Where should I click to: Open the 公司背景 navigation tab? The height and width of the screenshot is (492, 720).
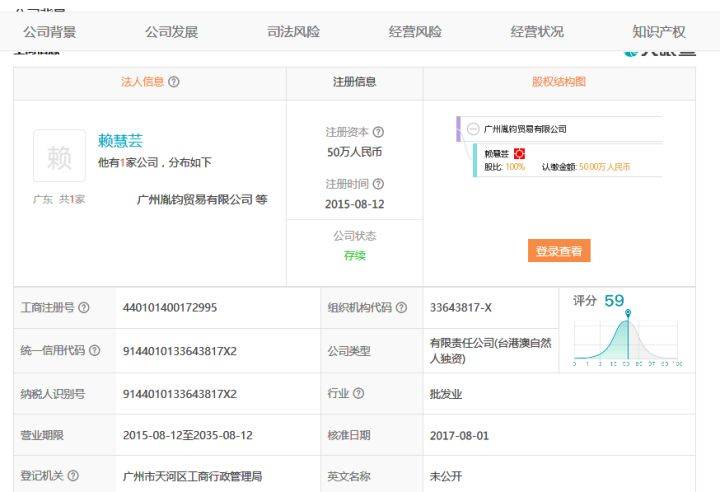pos(50,32)
